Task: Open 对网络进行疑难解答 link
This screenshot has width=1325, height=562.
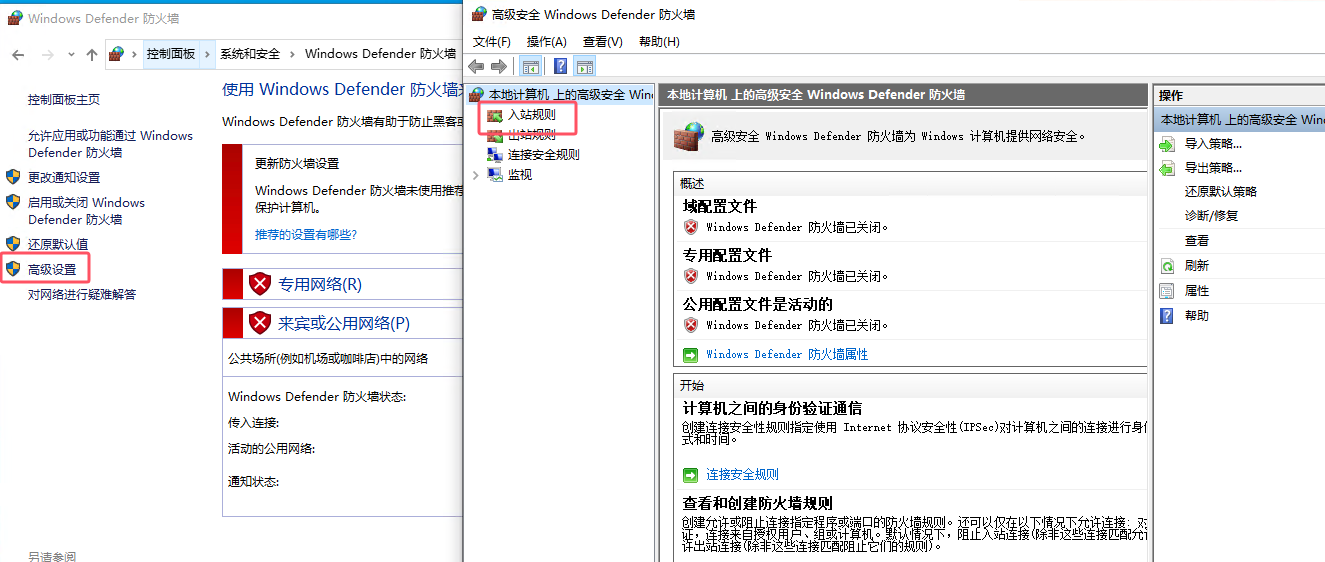Action: point(82,295)
